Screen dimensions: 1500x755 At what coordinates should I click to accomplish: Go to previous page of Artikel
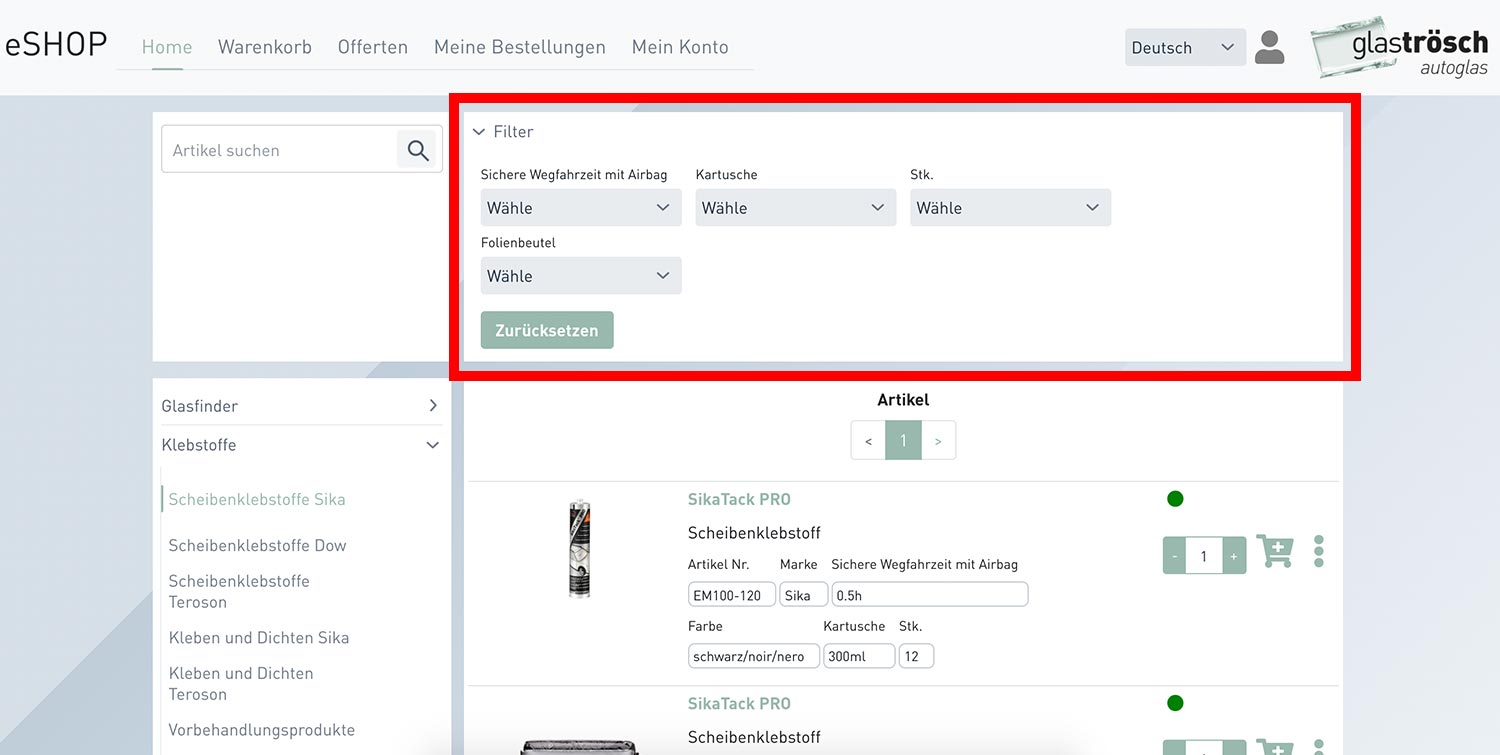click(x=868, y=441)
